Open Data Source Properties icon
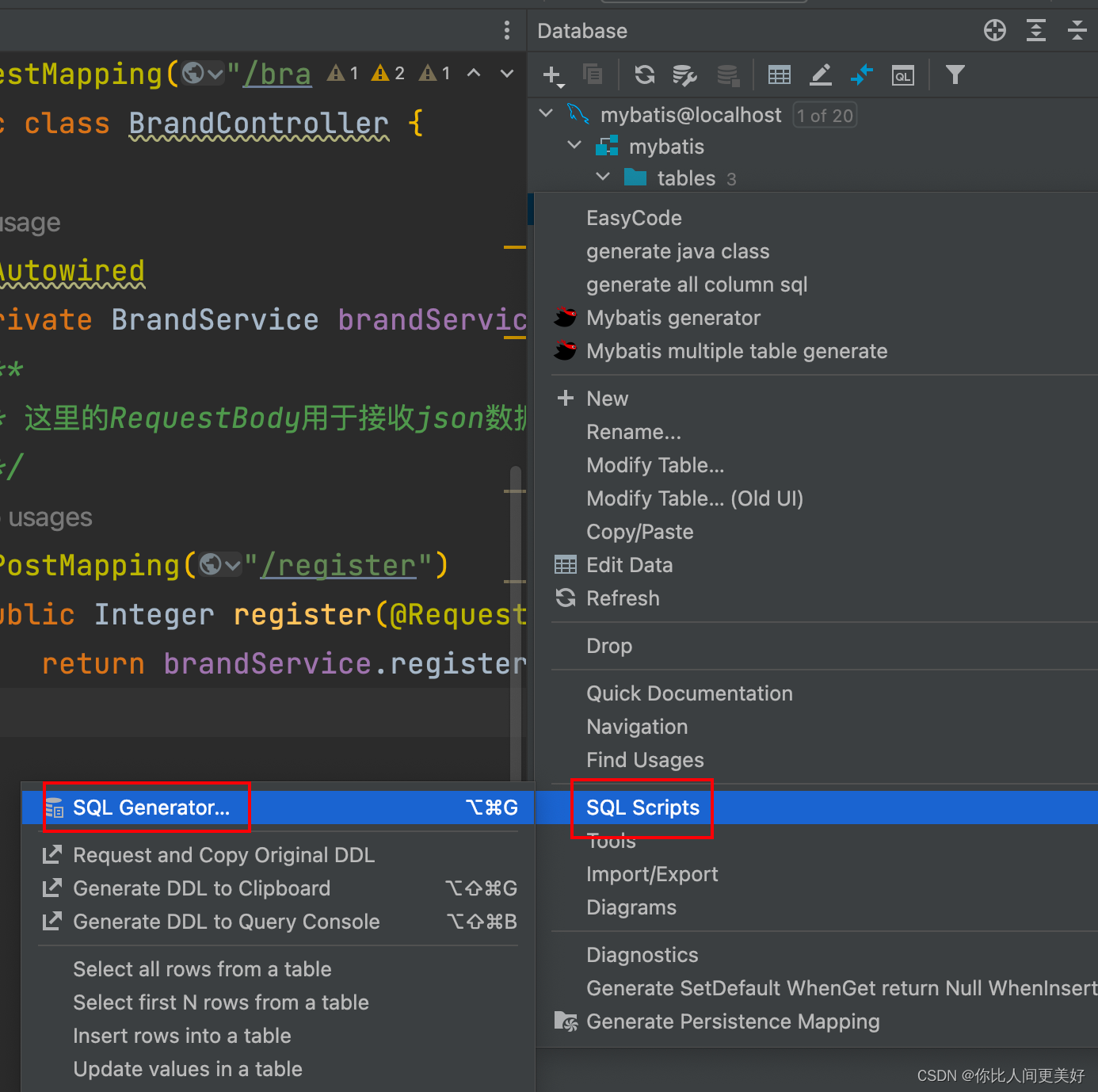 pyautogui.click(x=684, y=74)
